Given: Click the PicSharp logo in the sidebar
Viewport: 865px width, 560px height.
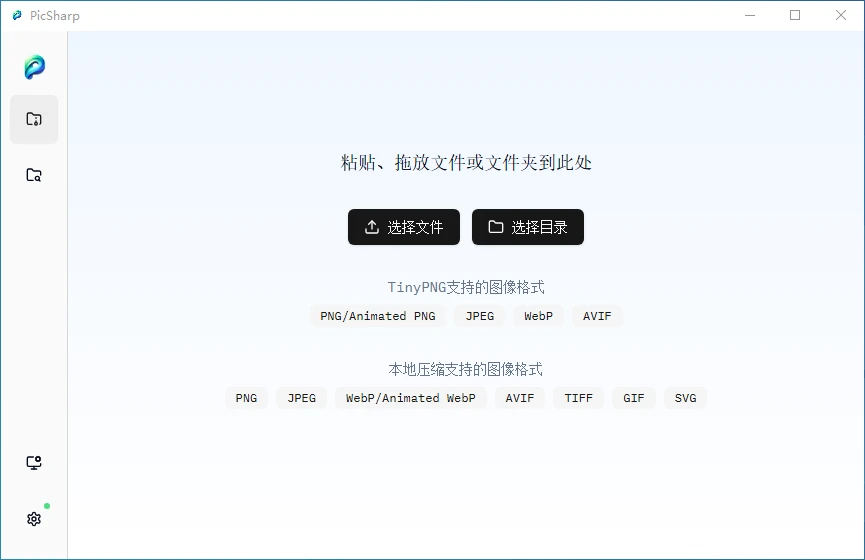Looking at the screenshot, I should pos(34,67).
